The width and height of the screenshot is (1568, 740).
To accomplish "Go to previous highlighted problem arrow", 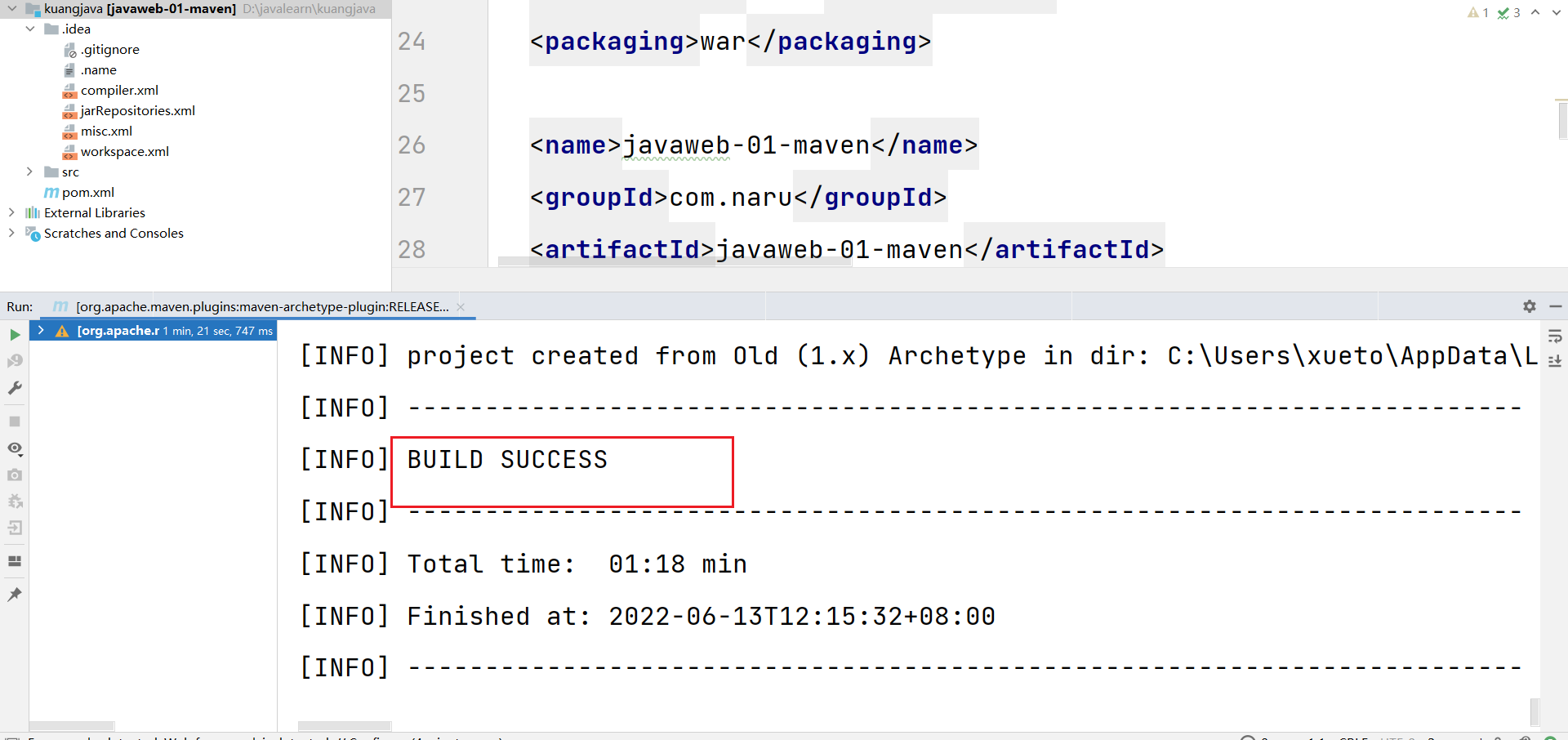I will point(1535,12).
